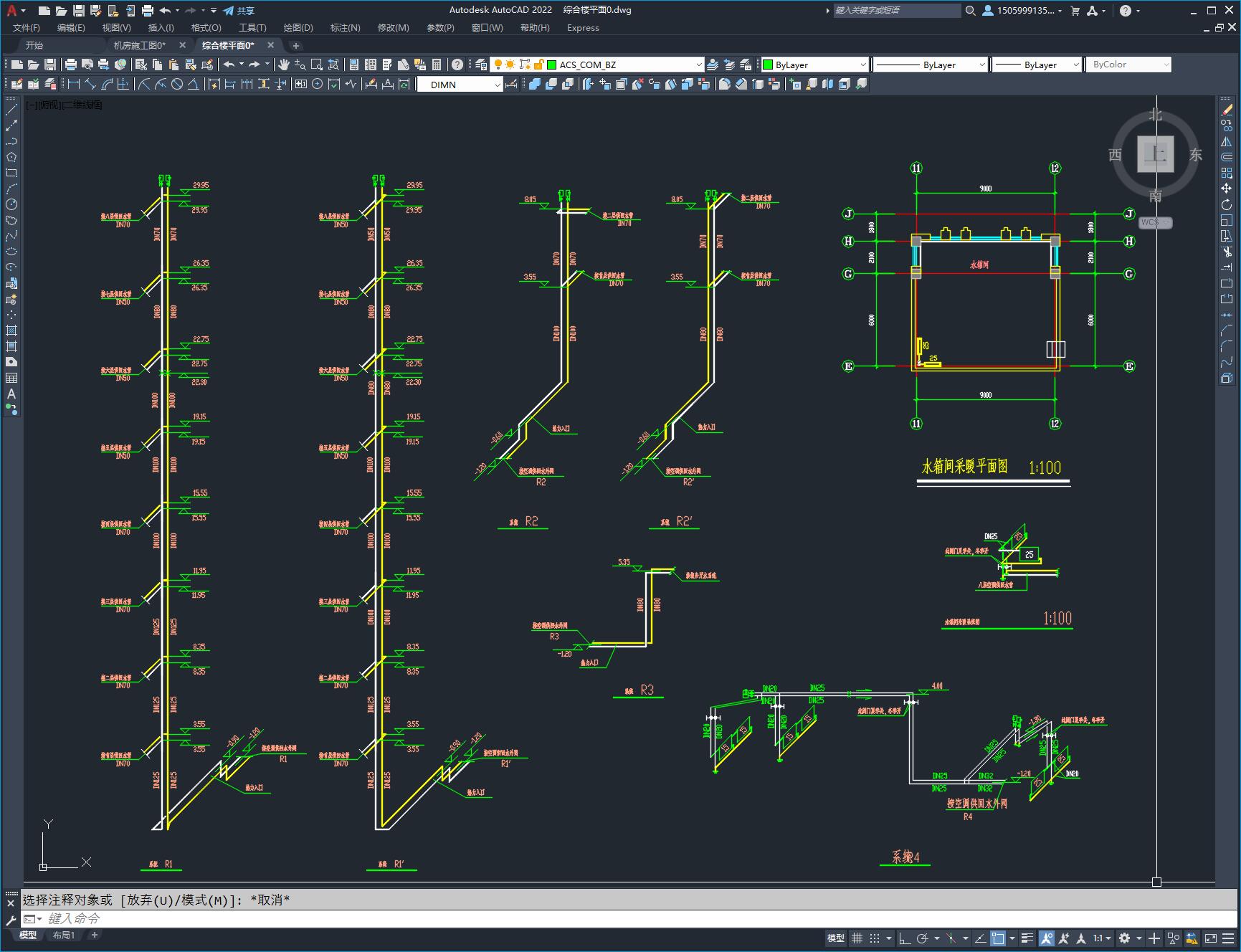Open the 文件(F) menu
1241x952 pixels.
pos(27,28)
